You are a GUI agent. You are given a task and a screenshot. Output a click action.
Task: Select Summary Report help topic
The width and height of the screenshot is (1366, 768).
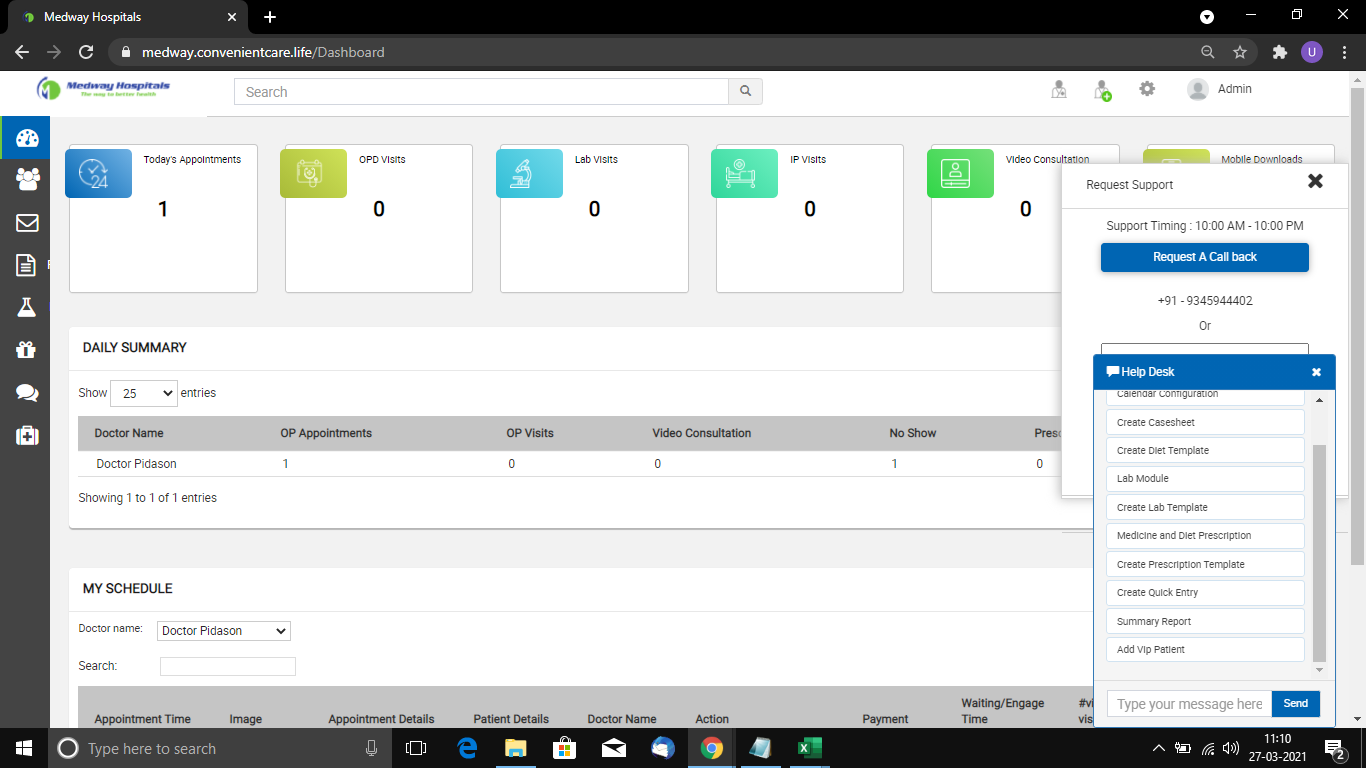[x=1205, y=621]
